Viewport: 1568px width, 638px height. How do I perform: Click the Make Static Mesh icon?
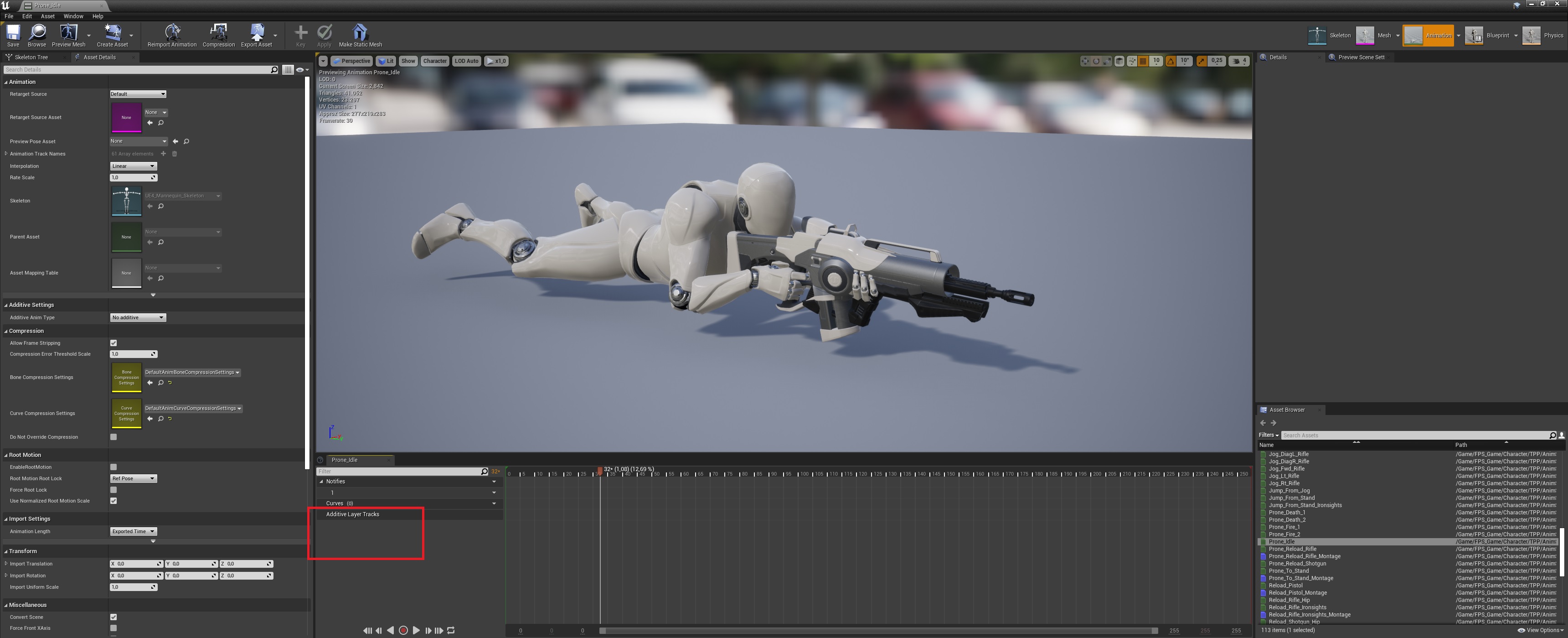click(360, 33)
